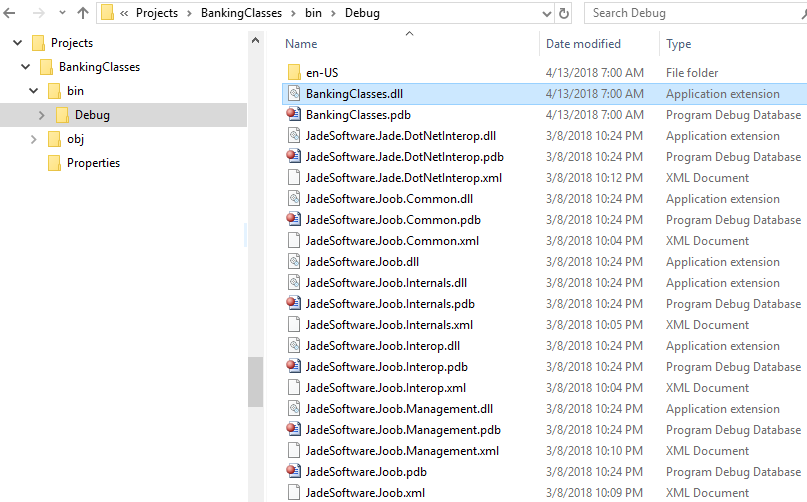Click the Back navigation arrow
The height and width of the screenshot is (502, 807).
[10, 13]
